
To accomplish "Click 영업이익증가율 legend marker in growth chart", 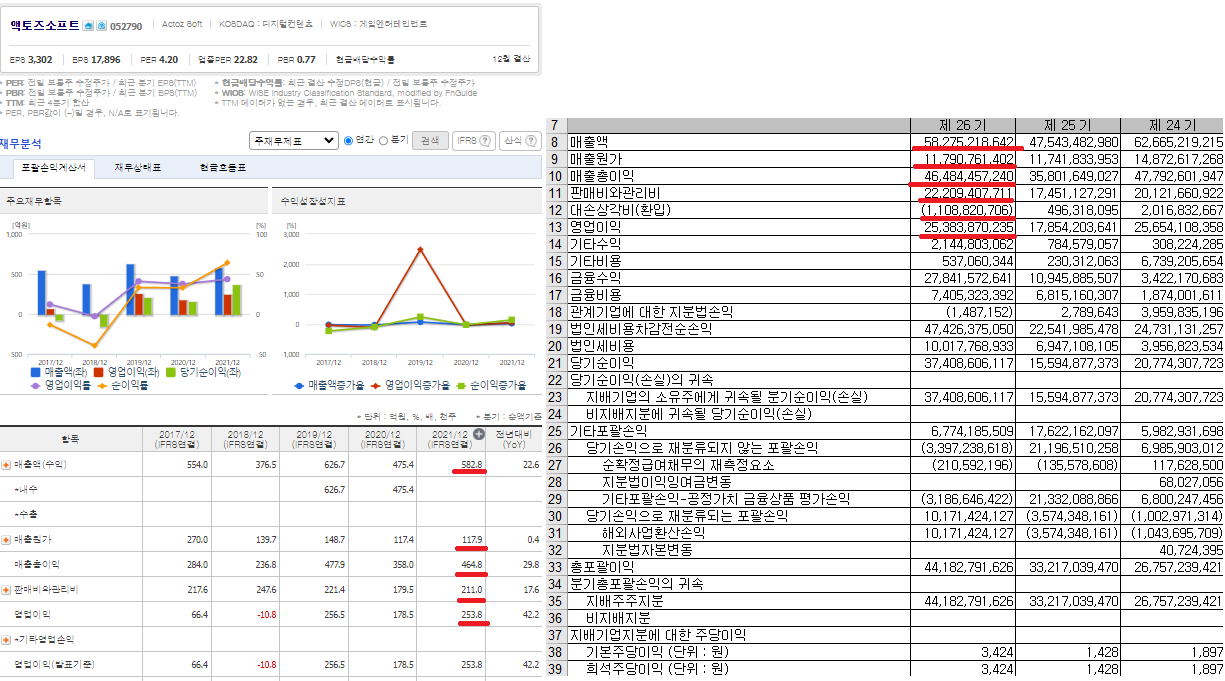I will click(376, 385).
